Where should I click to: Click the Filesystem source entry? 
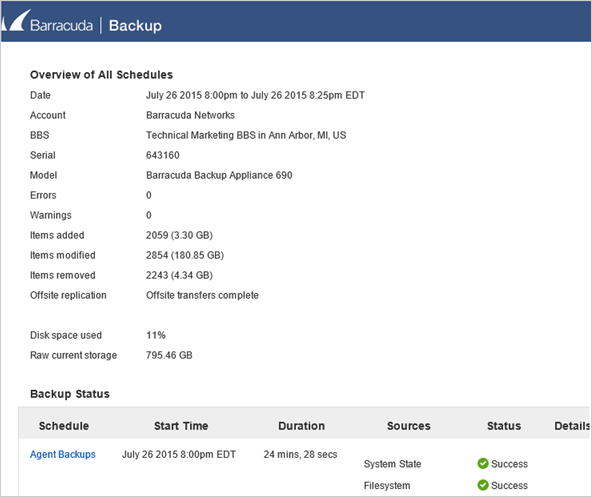click(x=387, y=485)
